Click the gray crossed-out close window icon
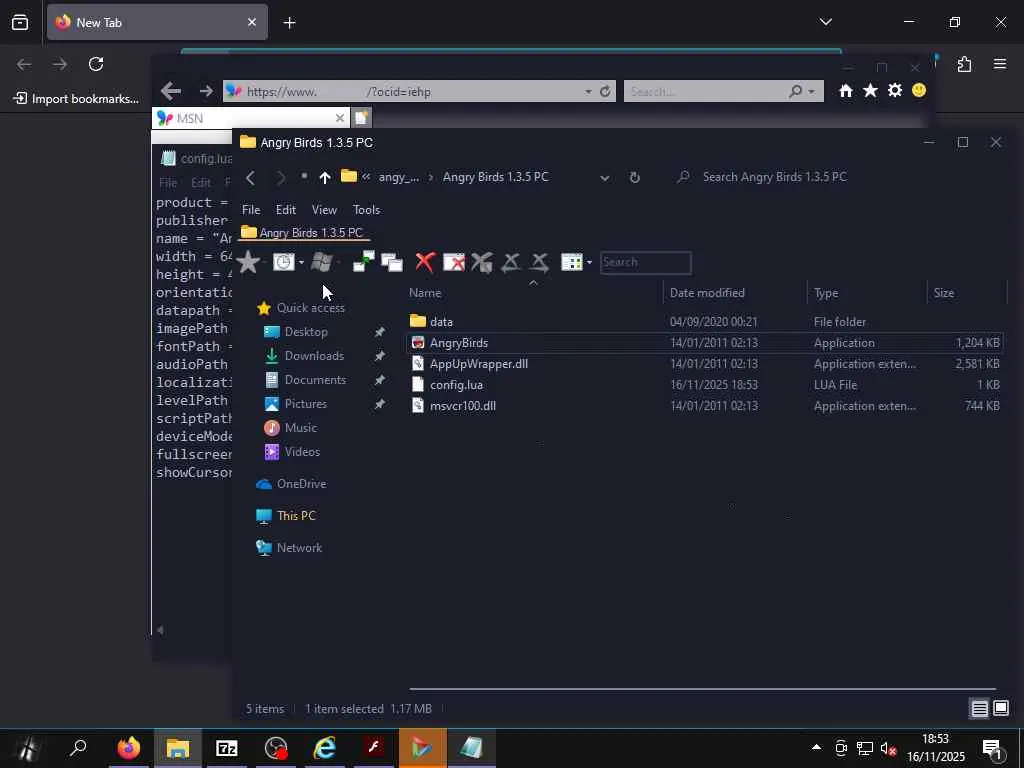The image size is (1024, 768). tap(482, 262)
